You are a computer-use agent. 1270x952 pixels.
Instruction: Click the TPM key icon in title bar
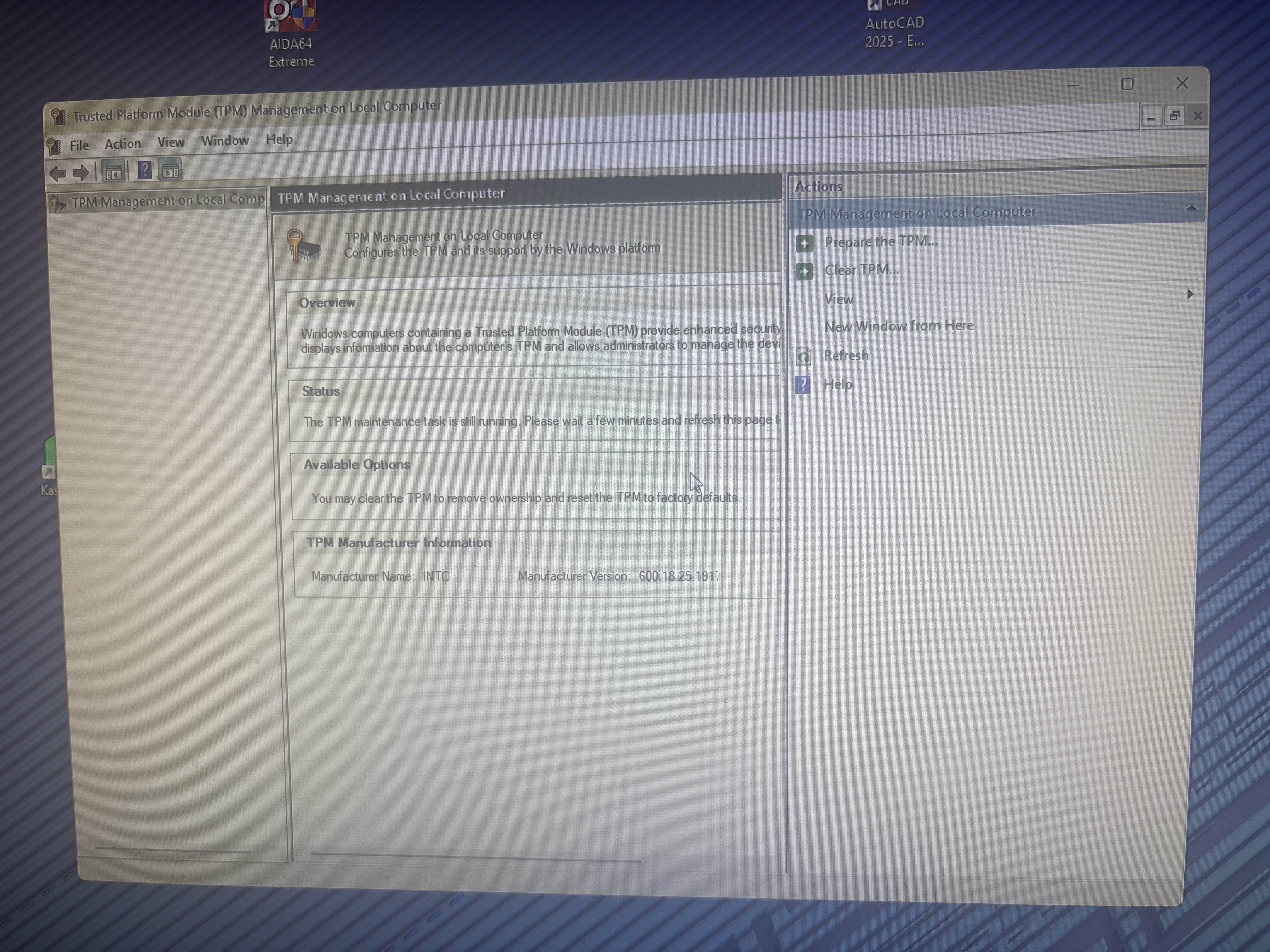[59, 117]
